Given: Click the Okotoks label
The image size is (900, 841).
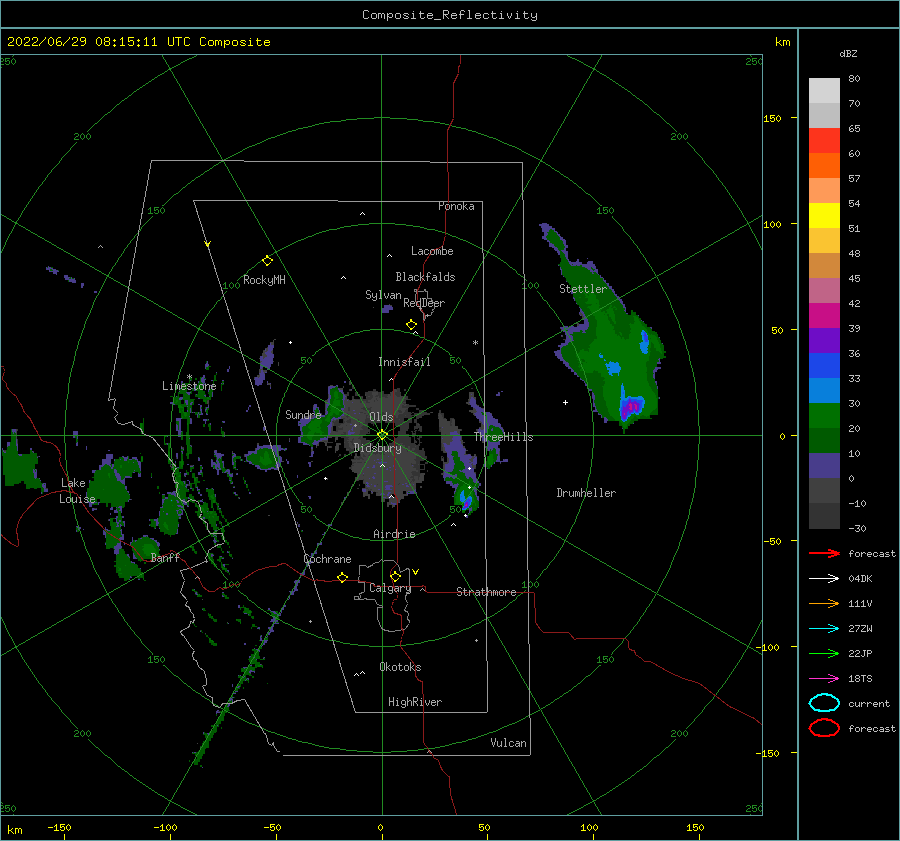Looking at the screenshot, I should point(400,667).
